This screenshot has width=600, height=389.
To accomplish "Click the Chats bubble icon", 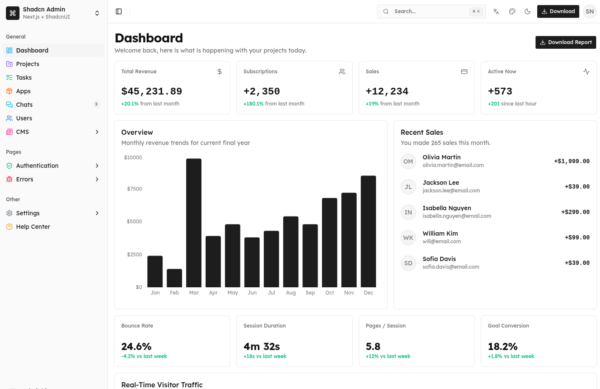I will 9,104.
